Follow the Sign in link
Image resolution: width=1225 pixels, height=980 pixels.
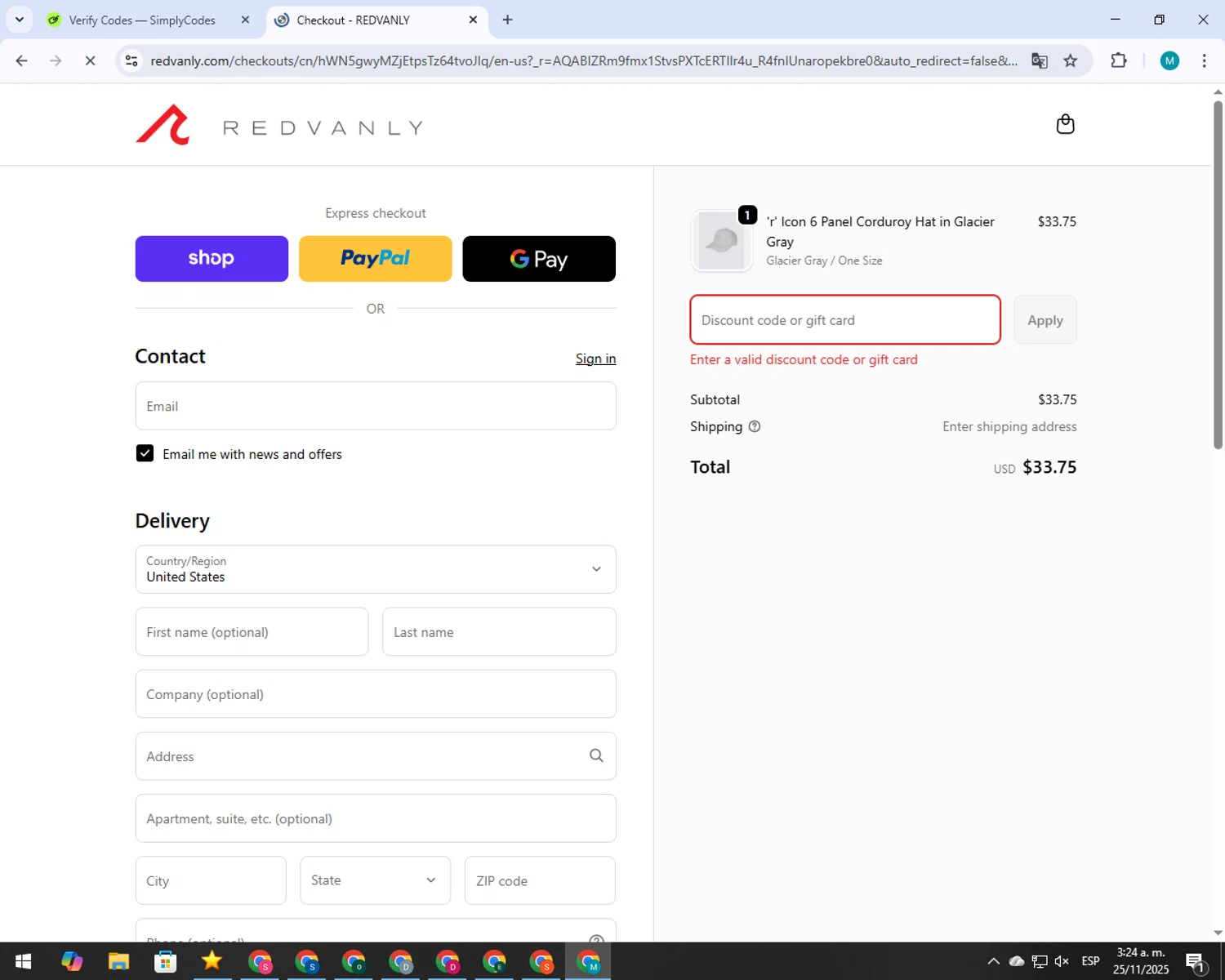pyautogui.click(x=595, y=359)
